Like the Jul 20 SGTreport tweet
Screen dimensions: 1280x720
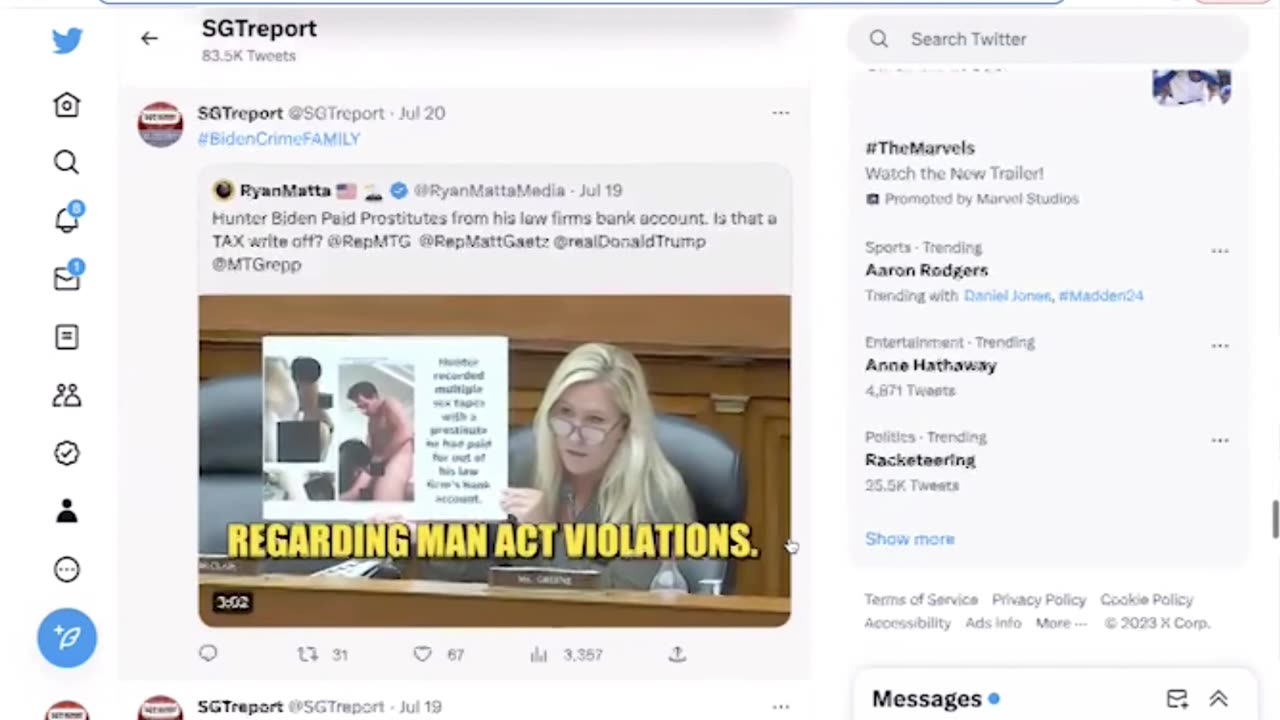pos(423,654)
